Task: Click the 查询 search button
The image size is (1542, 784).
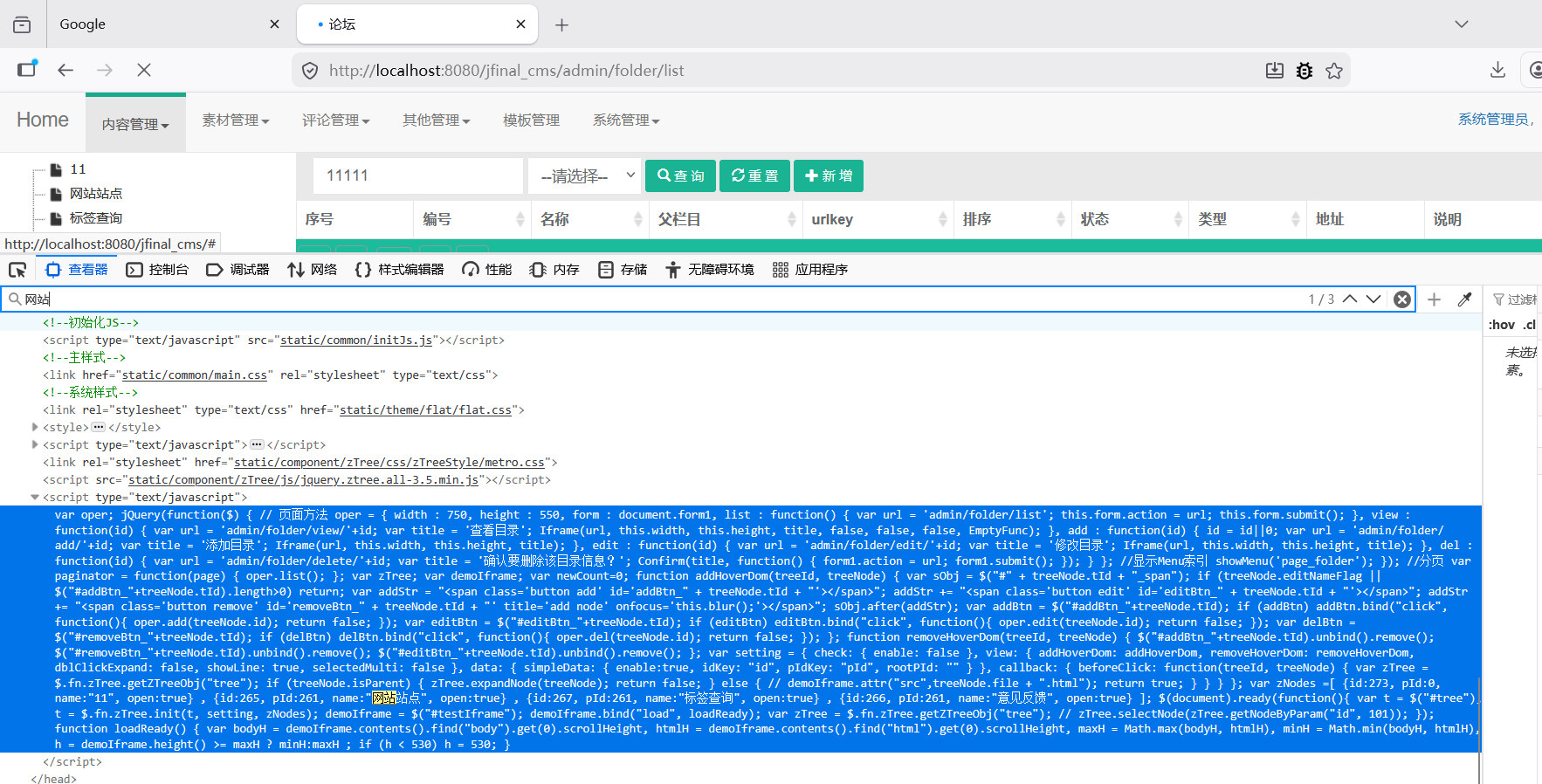Action: 680,175
